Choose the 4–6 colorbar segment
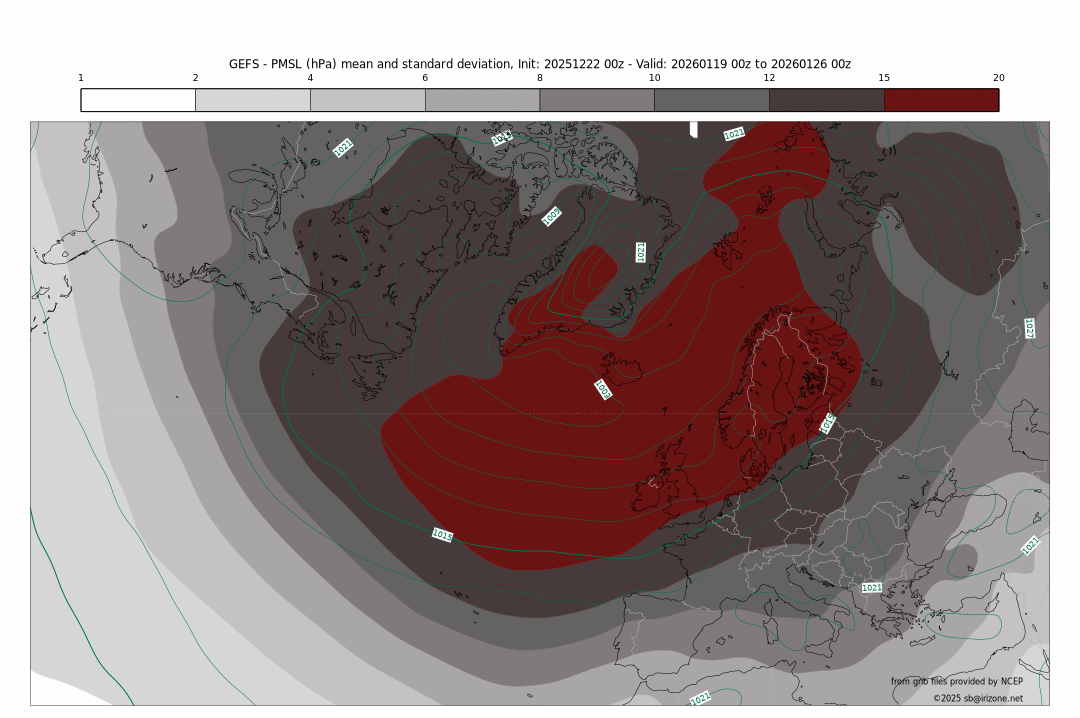This screenshot has height=718, width=1080. click(x=367, y=100)
